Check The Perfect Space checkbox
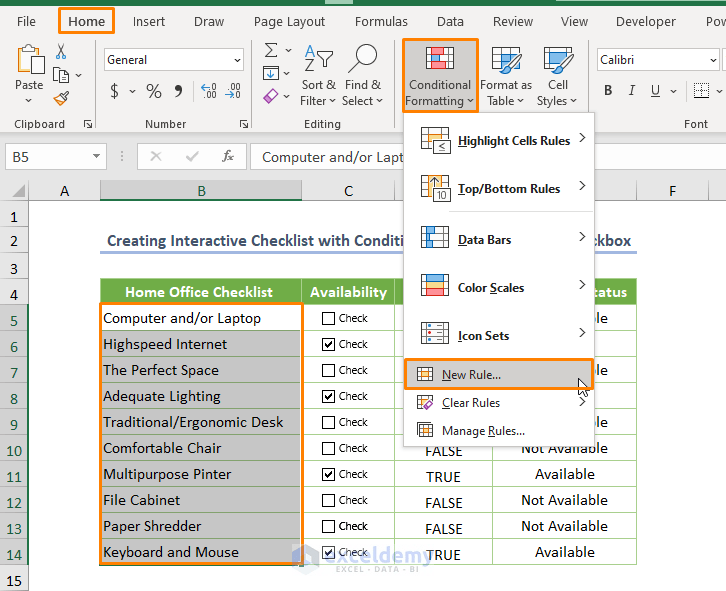Viewport: 726px width, 591px height. click(328, 370)
